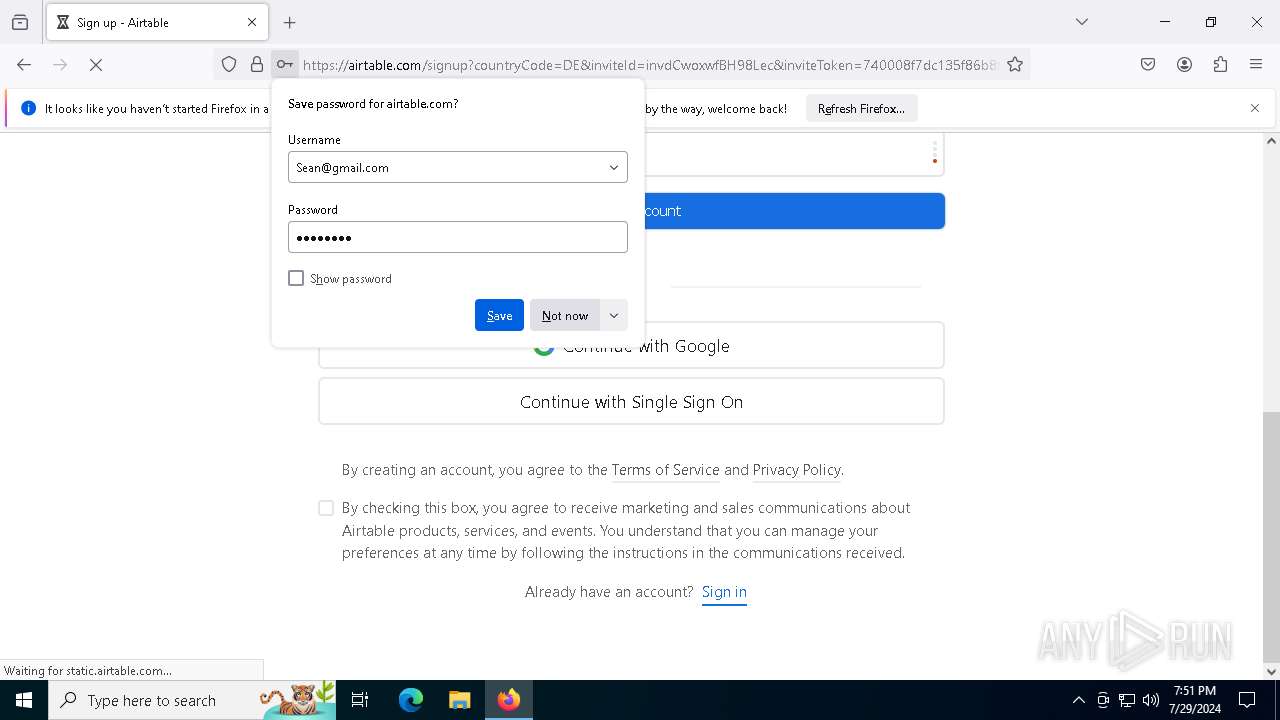
Task: Open the extensions puzzle icon
Action: tap(1220, 65)
